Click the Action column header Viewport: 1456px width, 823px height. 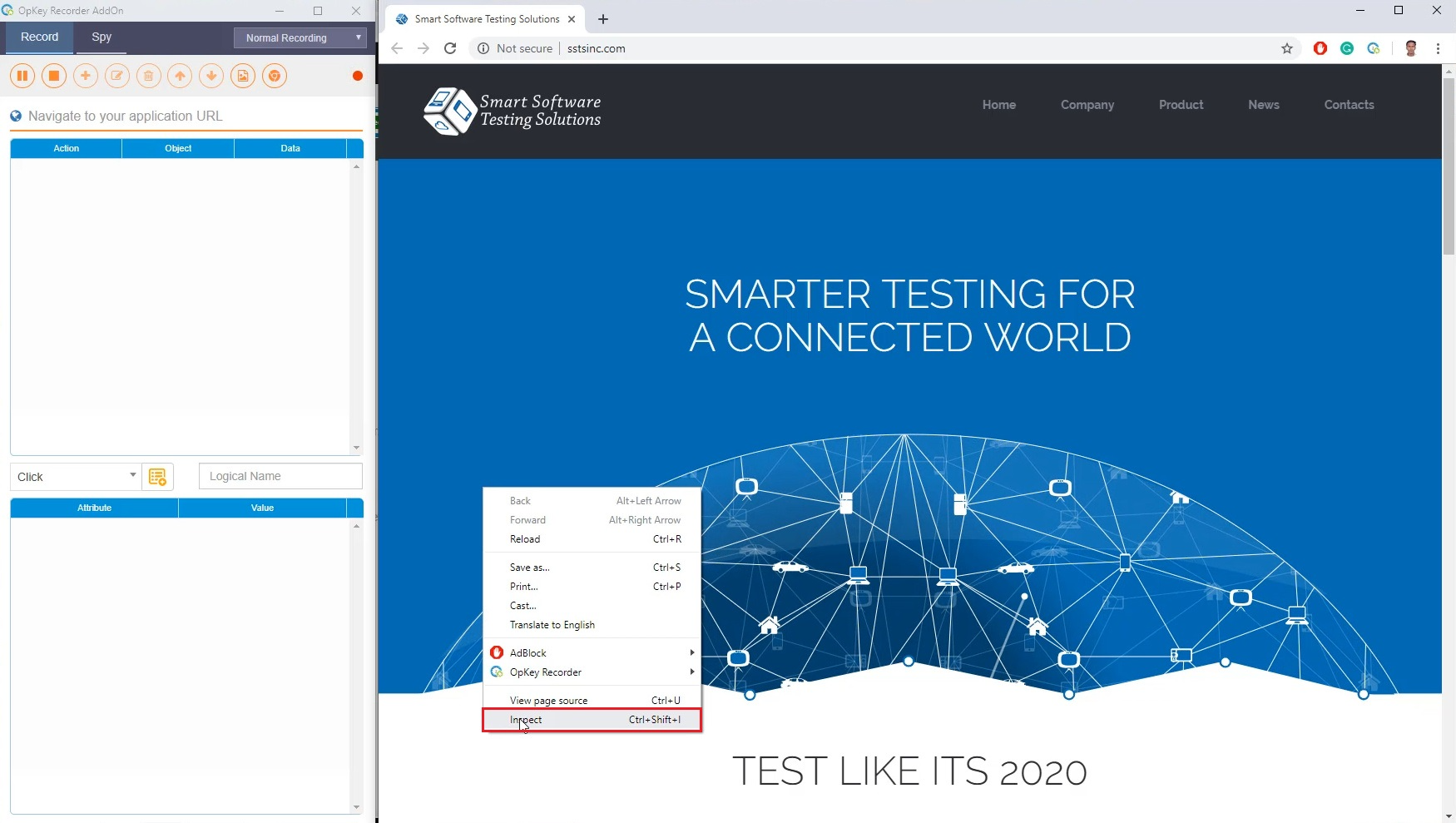pyautogui.click(x=67, y=148)
